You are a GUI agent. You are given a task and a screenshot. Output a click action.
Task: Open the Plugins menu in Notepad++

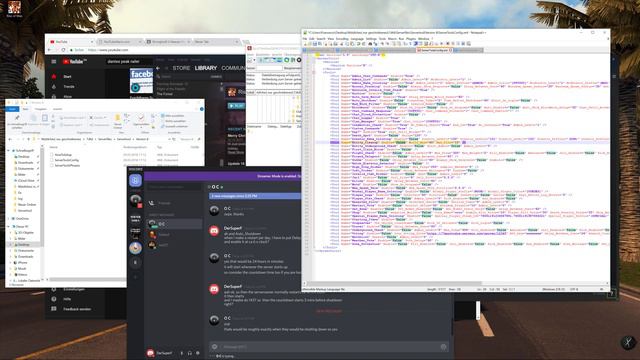(411, 39)
